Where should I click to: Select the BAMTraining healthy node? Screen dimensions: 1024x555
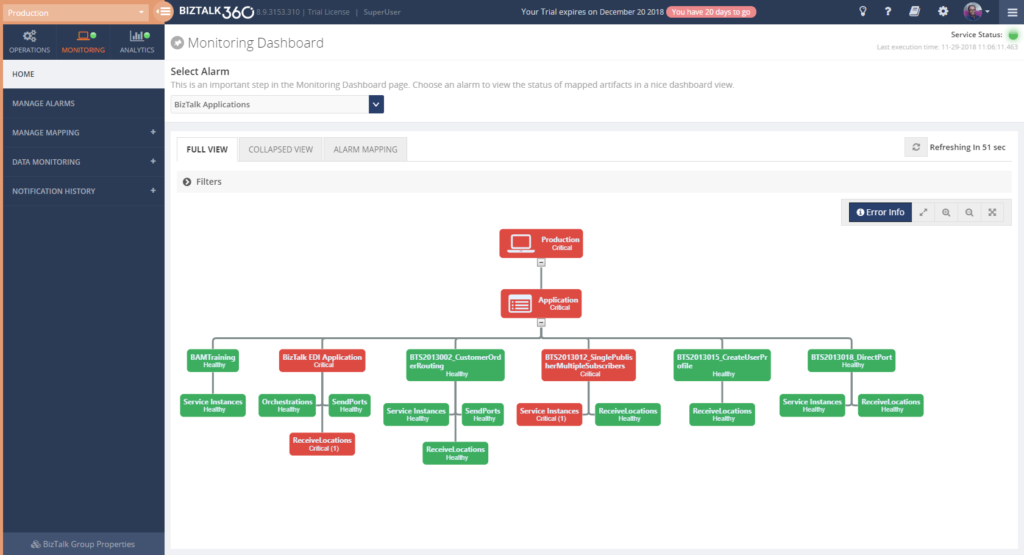[x=213, y=360]
